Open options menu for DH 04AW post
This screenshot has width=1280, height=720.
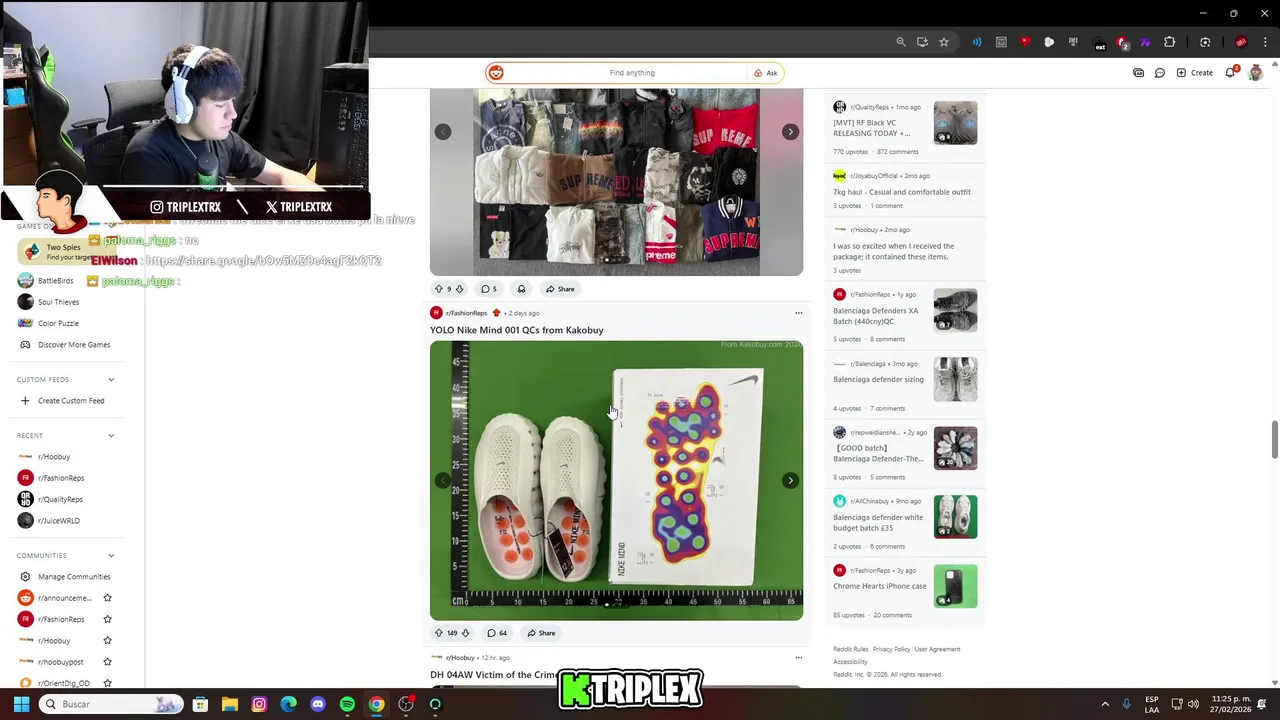coord(798,658)
